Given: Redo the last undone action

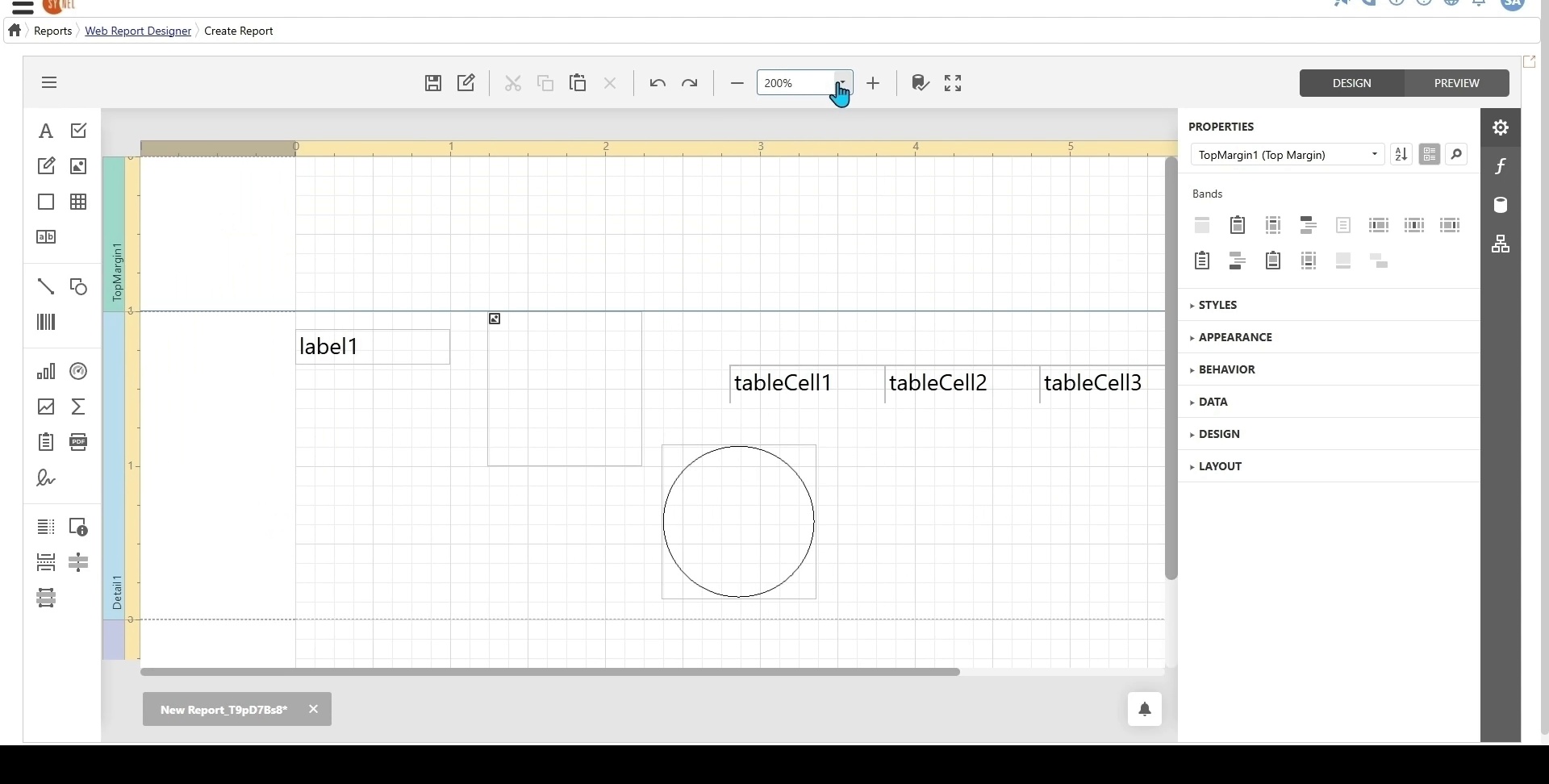Looking at the screenshot, I should pyautogui.click(x=690, y=83).
